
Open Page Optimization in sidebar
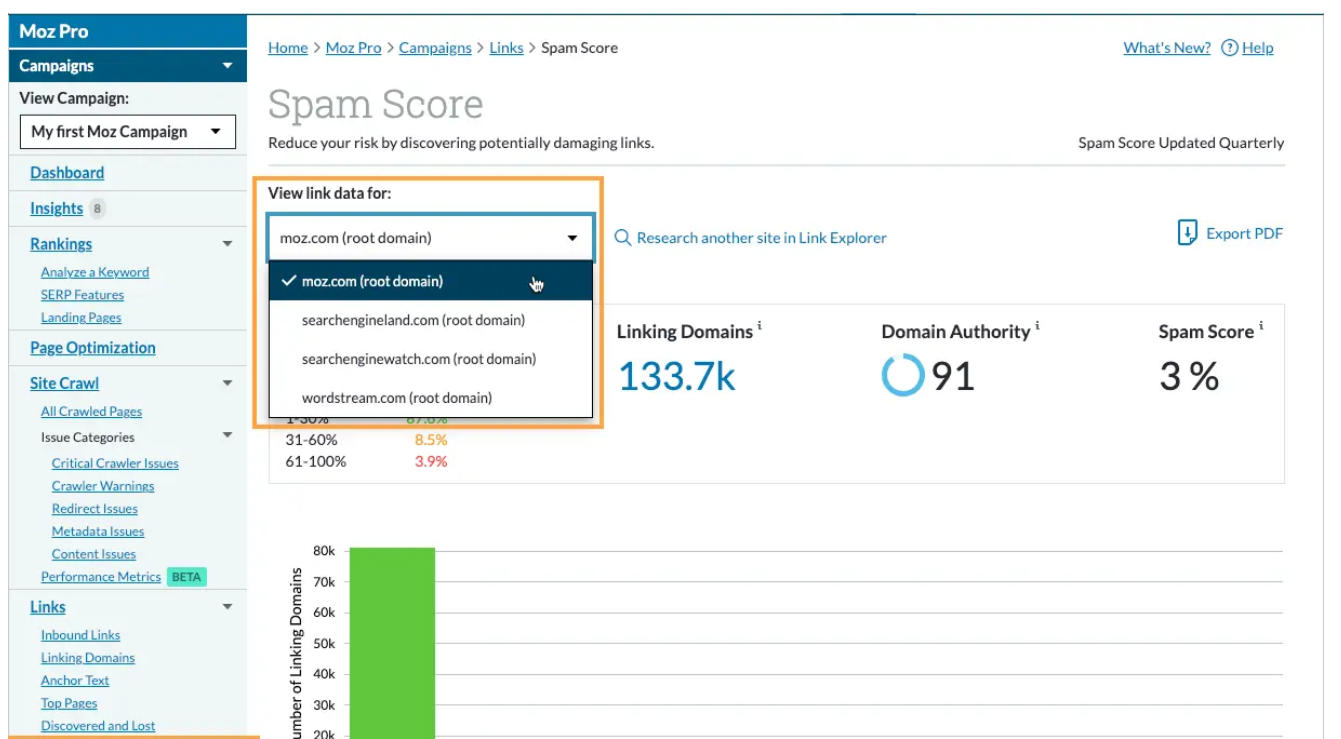pyautogui.click(x=93, y=348)
